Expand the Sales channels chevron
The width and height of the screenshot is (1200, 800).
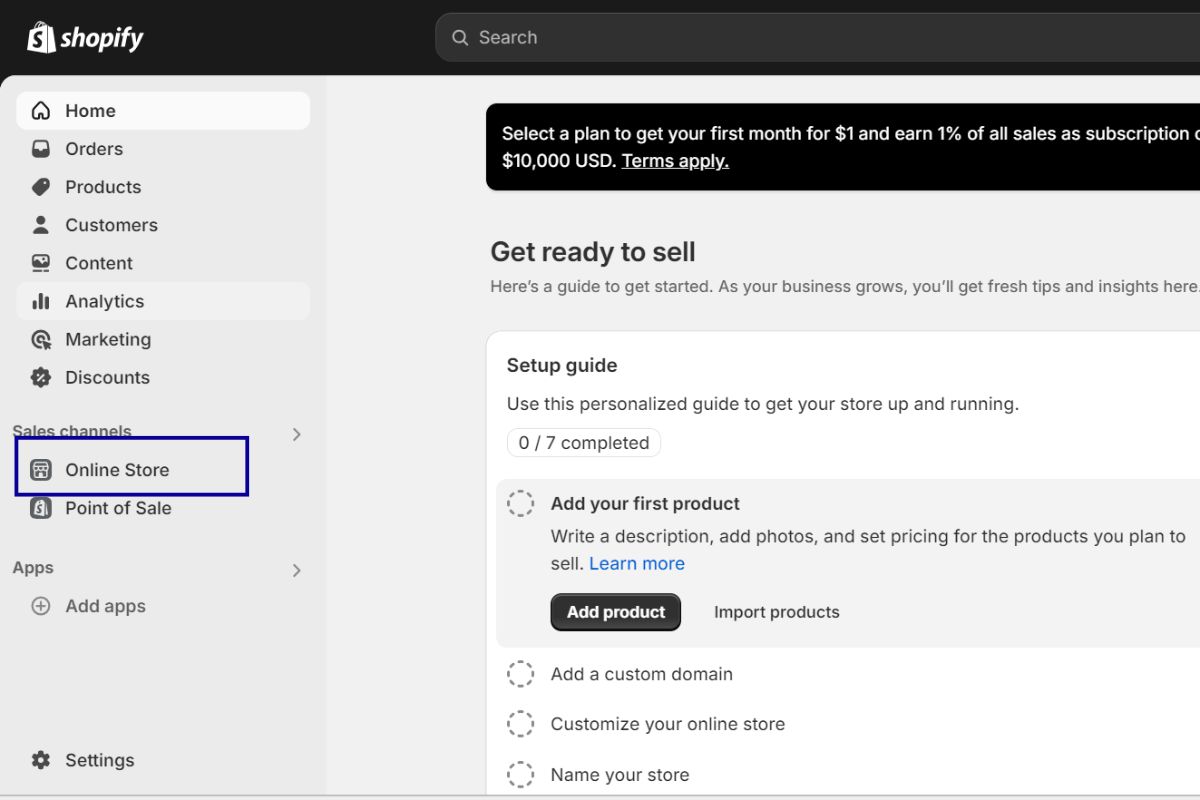click(x=296, y=434)
